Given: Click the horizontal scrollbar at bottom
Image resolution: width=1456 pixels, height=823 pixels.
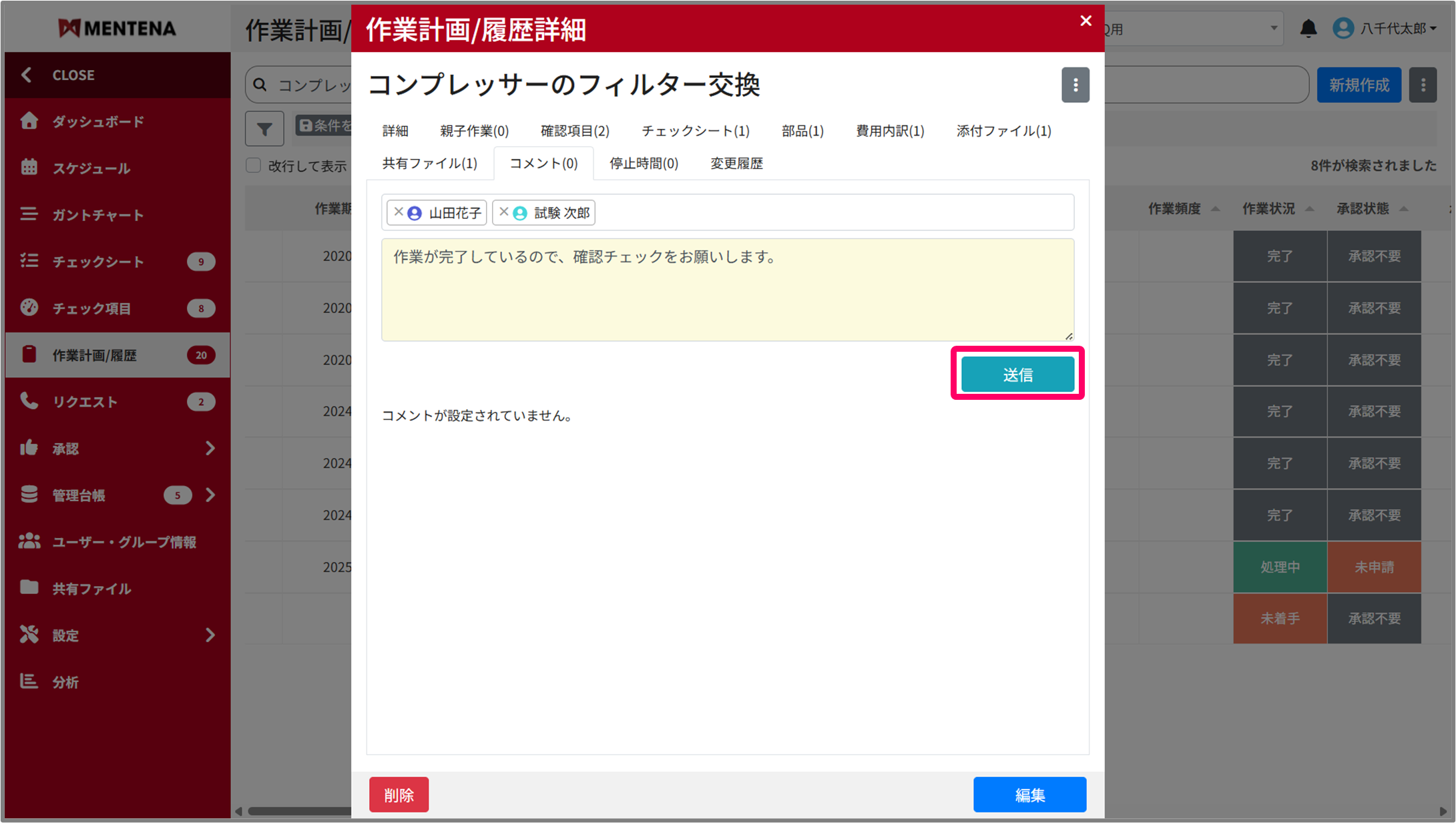Looking at the screenshot, I should click(299, 811).
